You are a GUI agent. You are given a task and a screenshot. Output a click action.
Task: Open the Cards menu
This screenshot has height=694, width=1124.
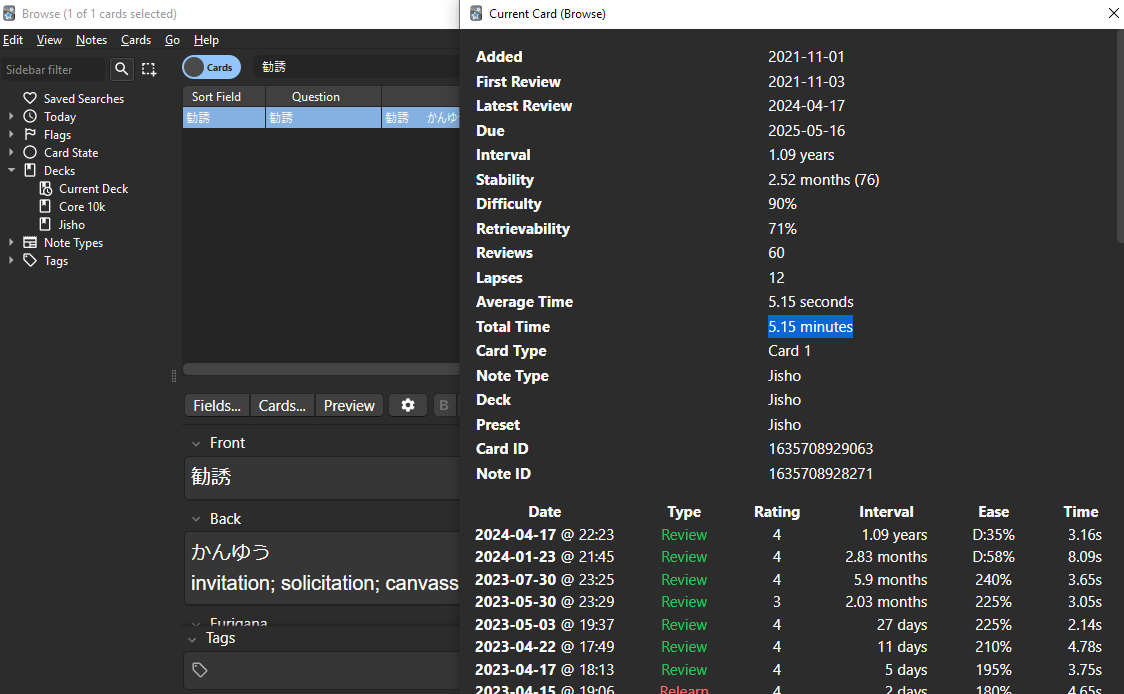pyautogui.click(x=135, y=39)
